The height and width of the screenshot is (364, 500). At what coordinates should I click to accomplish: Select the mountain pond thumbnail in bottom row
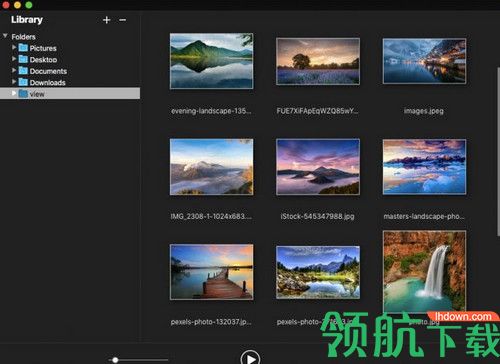[318, 272]
